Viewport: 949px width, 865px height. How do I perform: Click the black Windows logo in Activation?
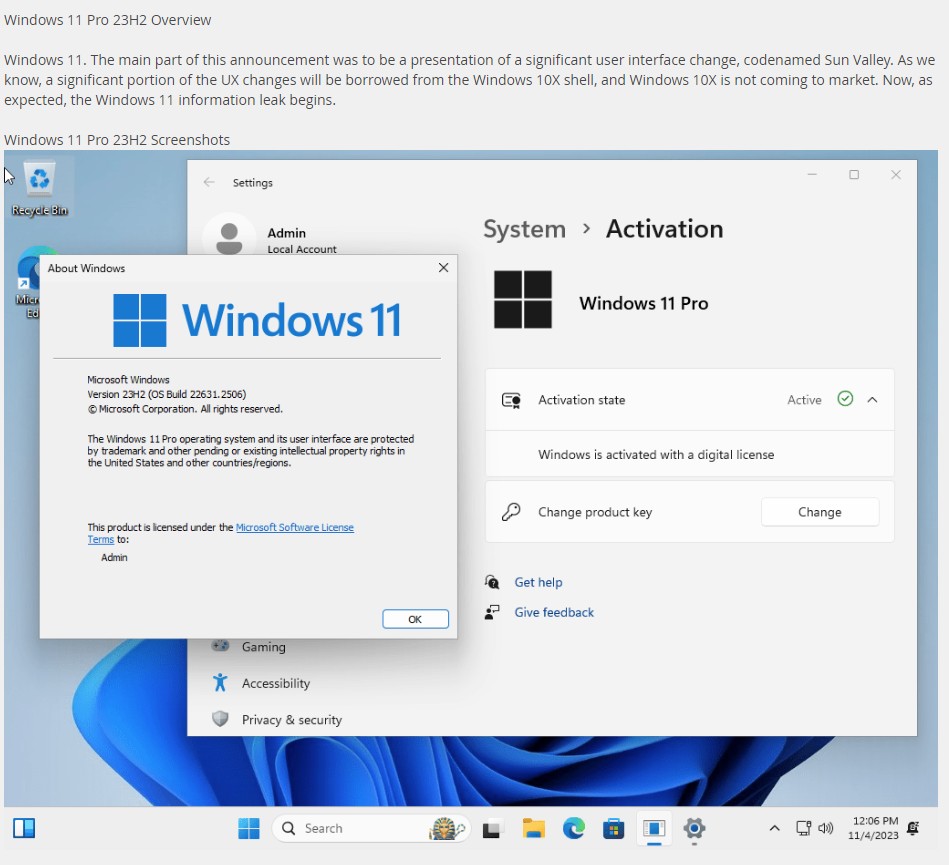point(523,300)
